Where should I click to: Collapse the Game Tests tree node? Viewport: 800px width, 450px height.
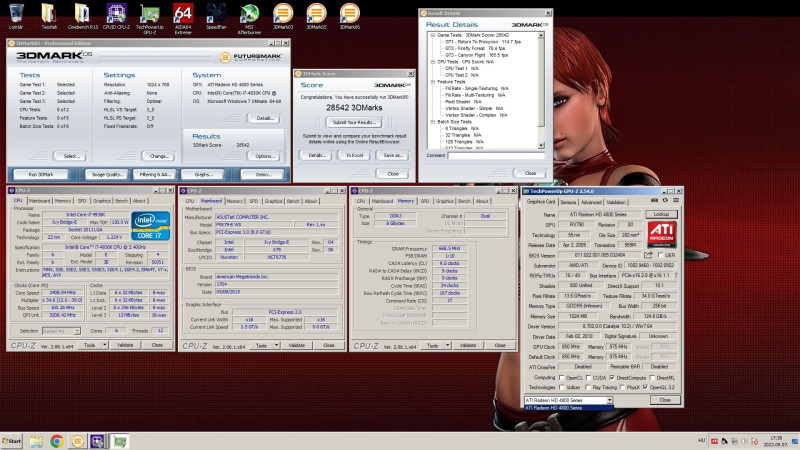point(433,35)
